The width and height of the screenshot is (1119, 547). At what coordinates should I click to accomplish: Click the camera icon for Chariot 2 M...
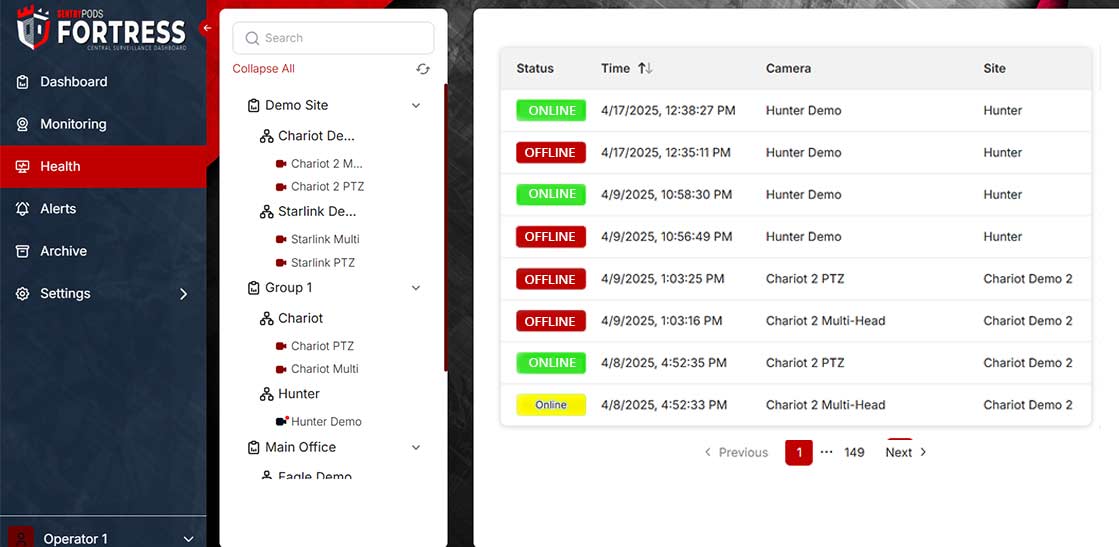point(281,164)
